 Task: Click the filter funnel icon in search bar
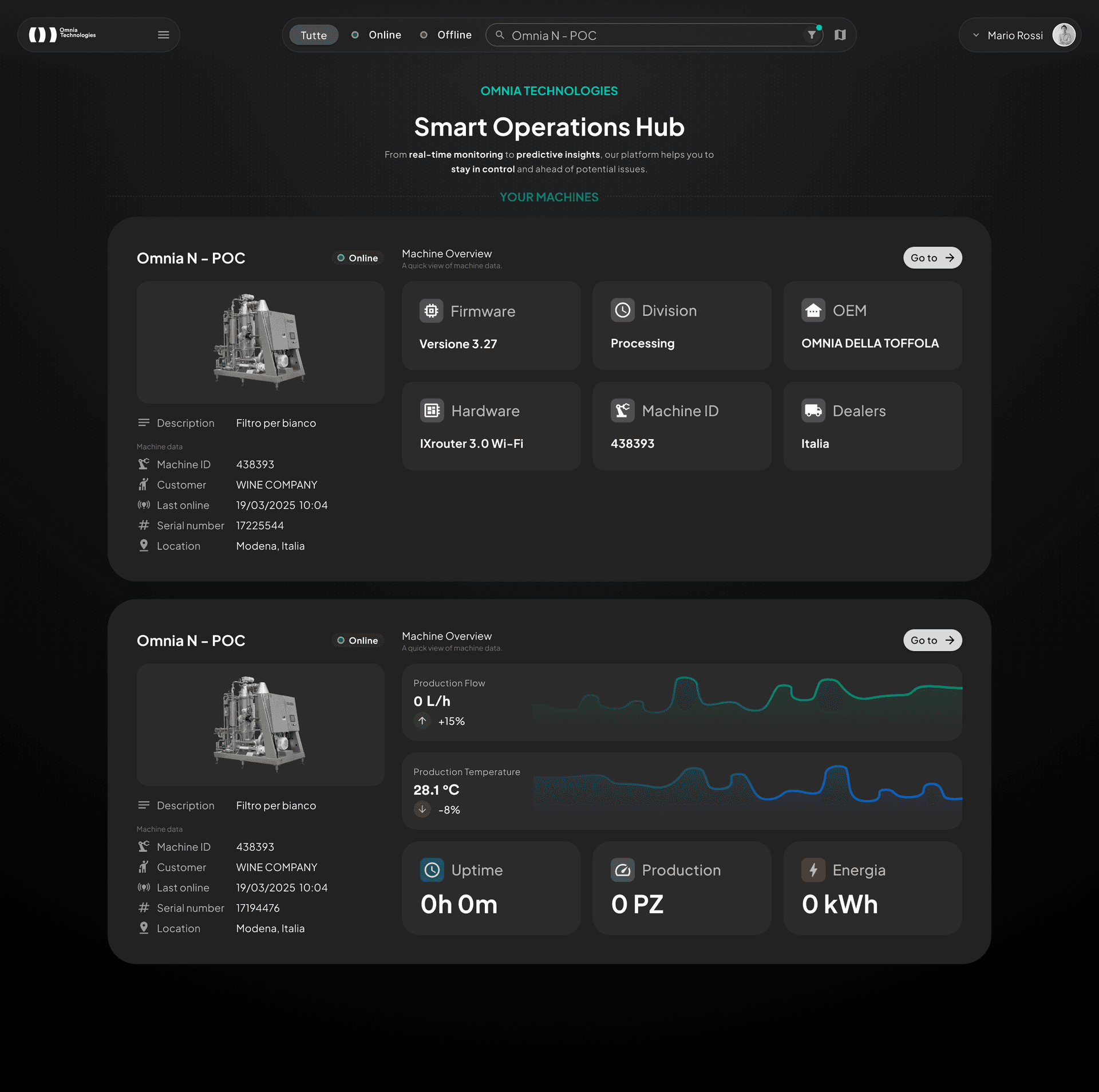[x=811, y=35]
